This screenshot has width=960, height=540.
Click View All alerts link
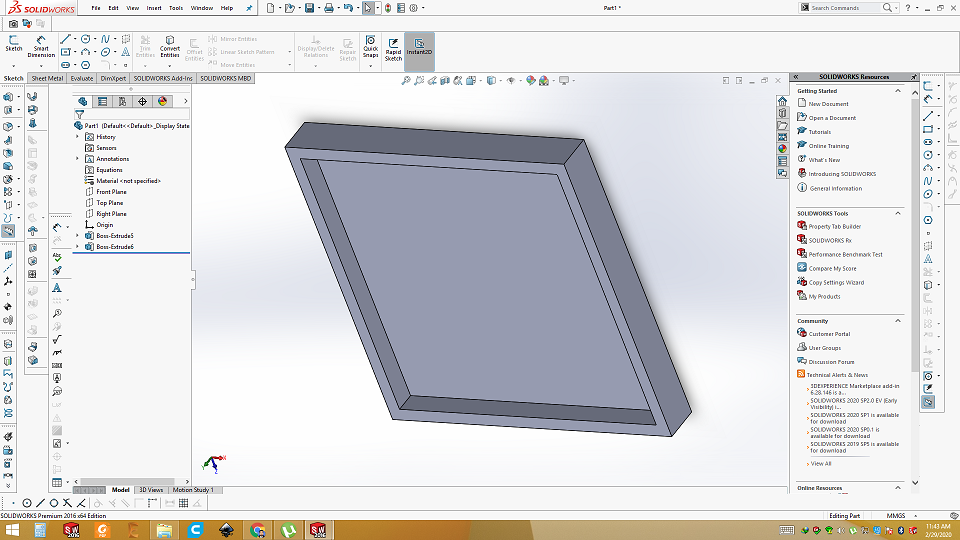819,464
